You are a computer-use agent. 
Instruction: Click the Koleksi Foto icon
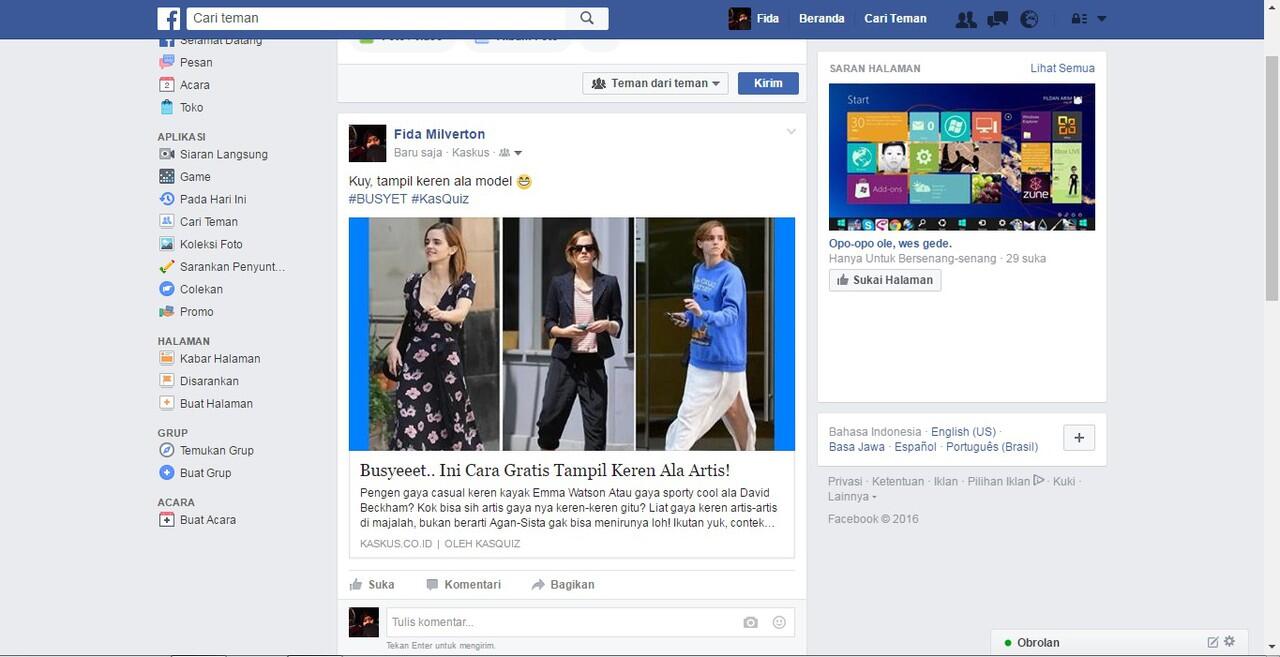tap(167, 244)
